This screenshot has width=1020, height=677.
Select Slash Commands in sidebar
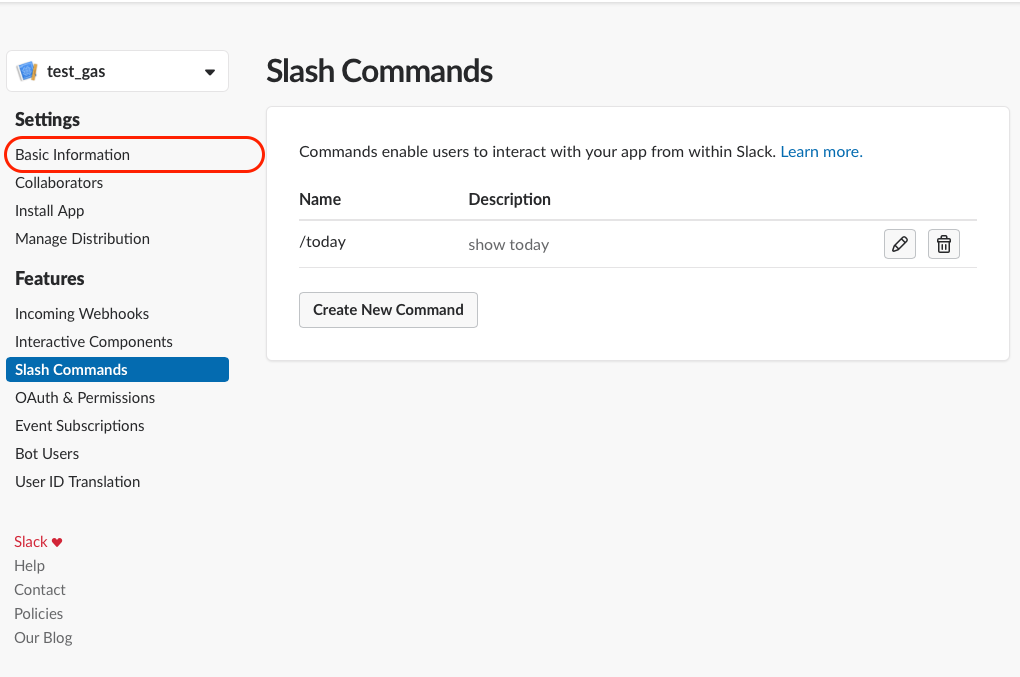pos(72,370)
